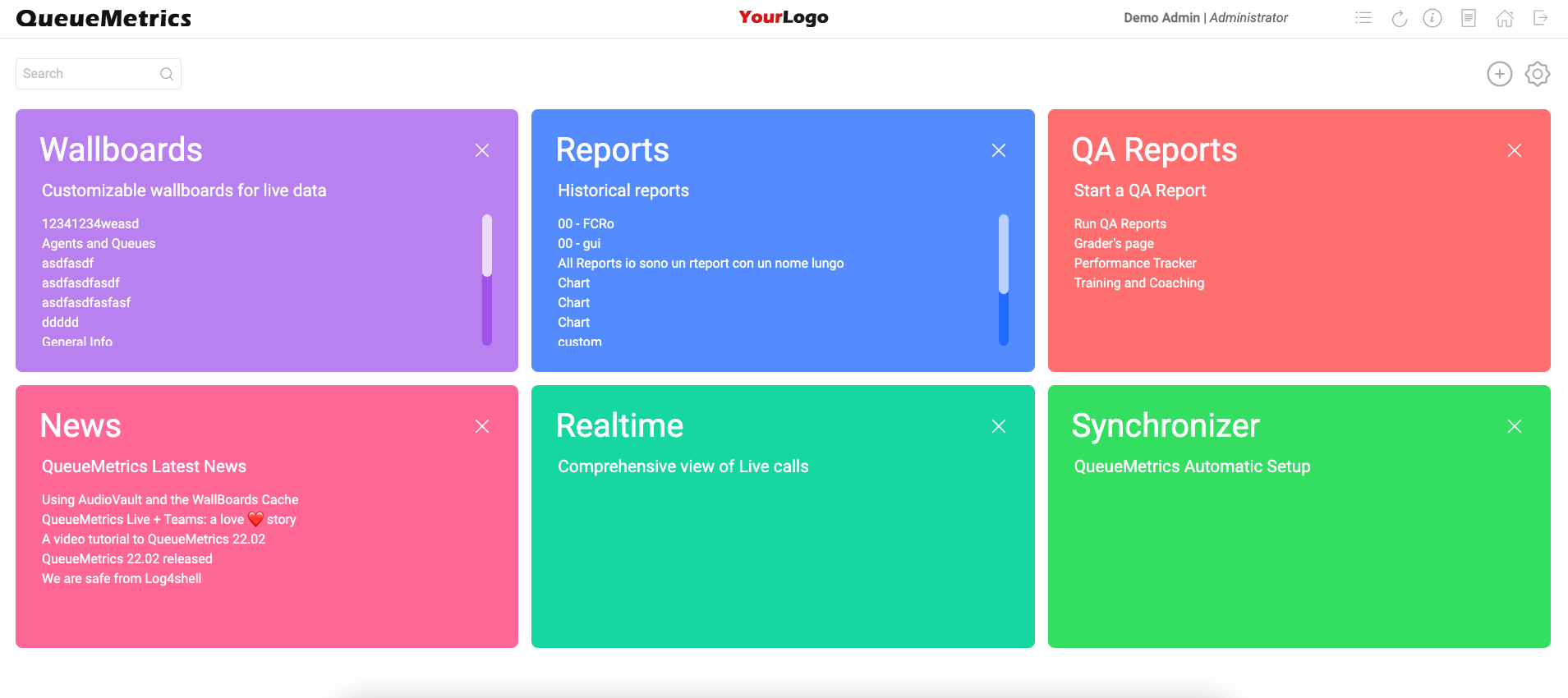Image resolution: width=1568 pixels, height=698 pixels.
Task: Open the News card title
Action: 80,425
